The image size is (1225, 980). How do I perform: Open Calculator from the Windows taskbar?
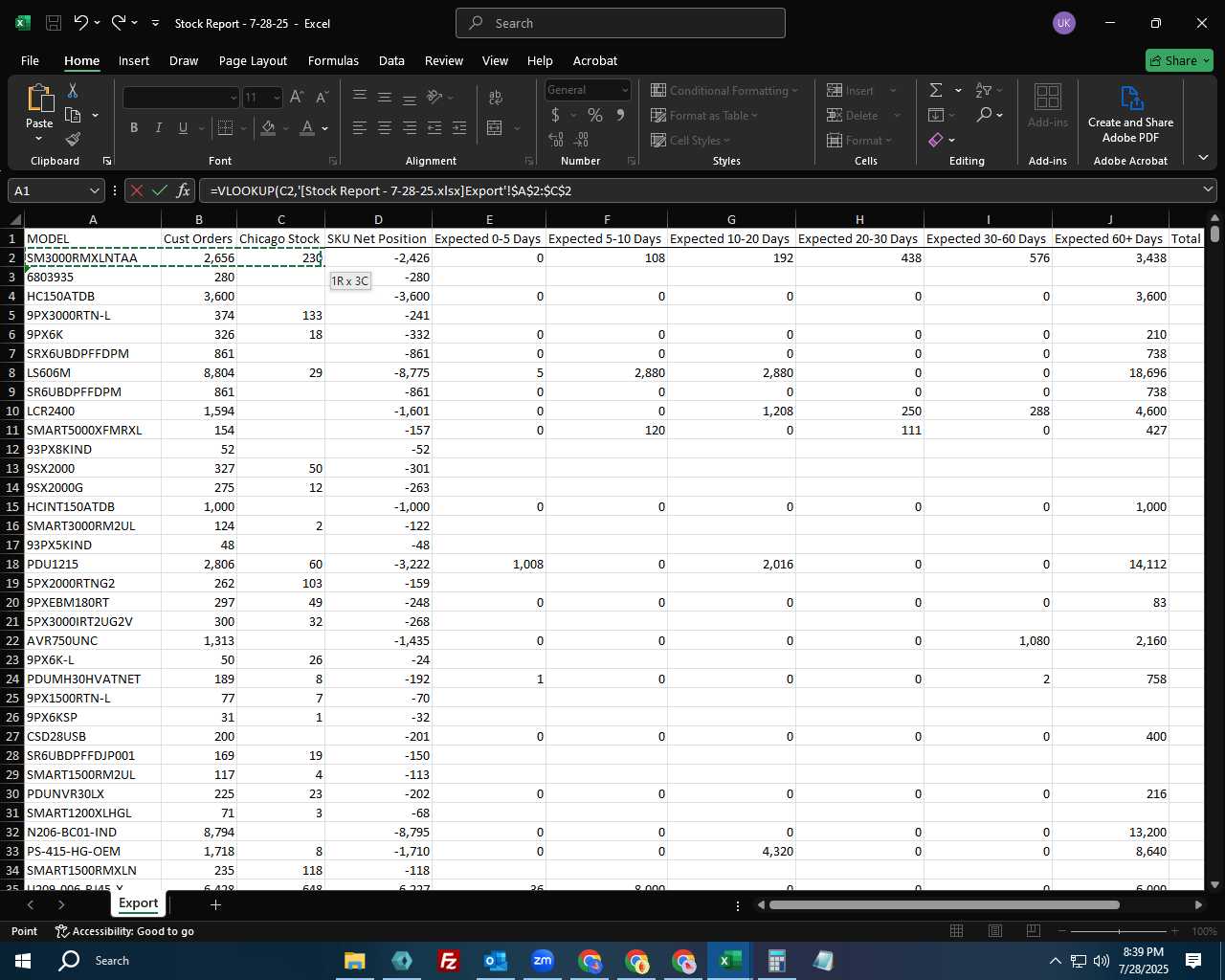click(x=776, y=960)
